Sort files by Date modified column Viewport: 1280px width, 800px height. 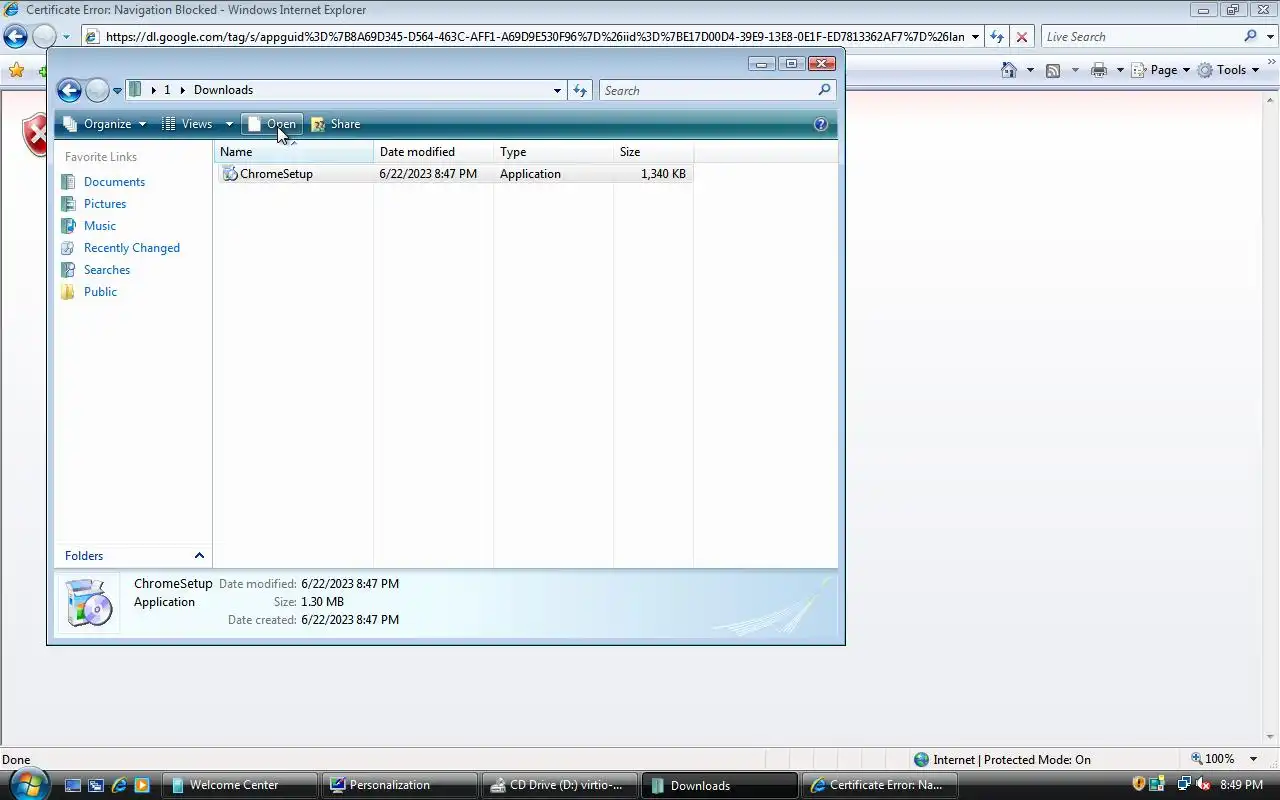(x=433, y=152)
